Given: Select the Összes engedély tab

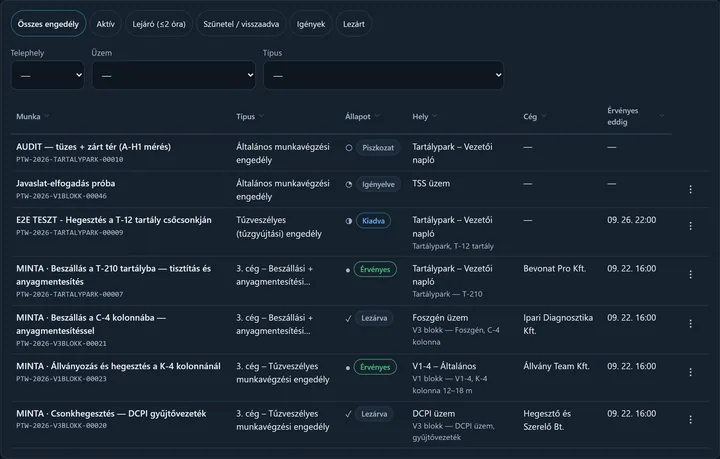Looking at the screenshot, I should coord(48,24).
